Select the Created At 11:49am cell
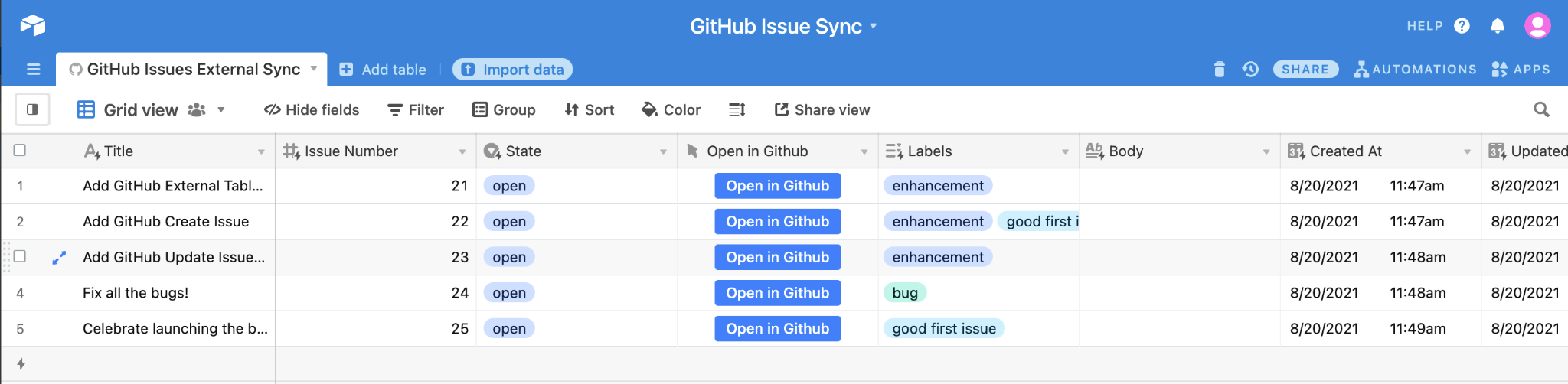 (1381, 329)
